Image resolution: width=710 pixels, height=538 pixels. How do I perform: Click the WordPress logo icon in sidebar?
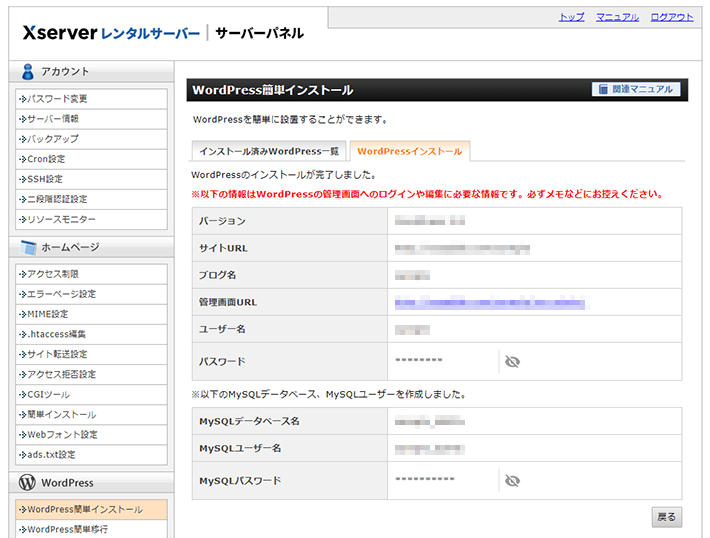27,482
